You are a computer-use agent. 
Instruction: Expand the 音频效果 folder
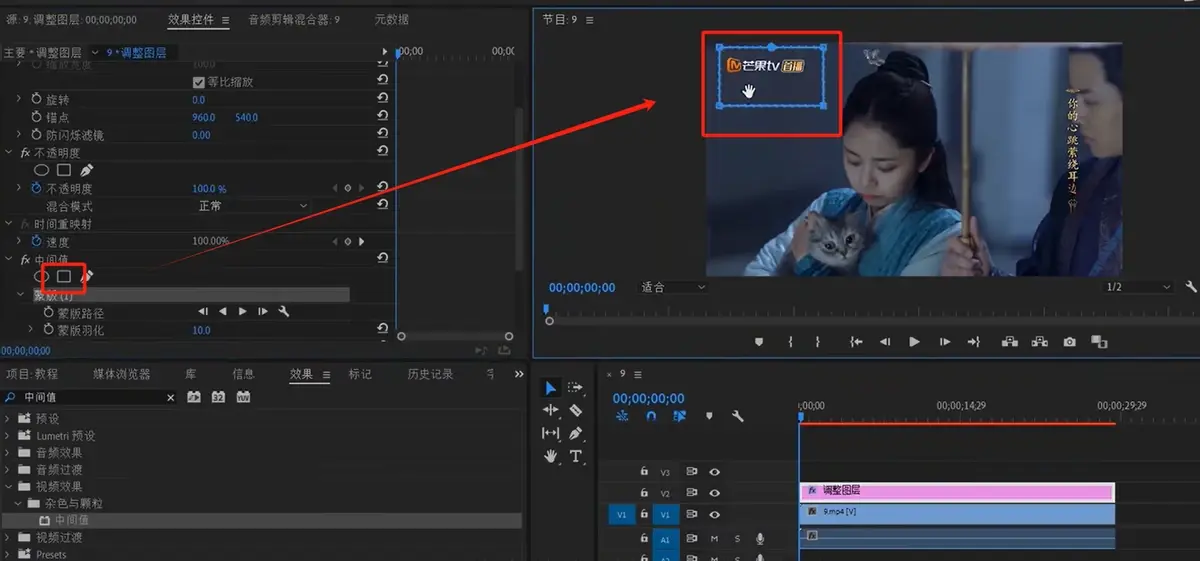pyautogui.click(x=8, y=453)
